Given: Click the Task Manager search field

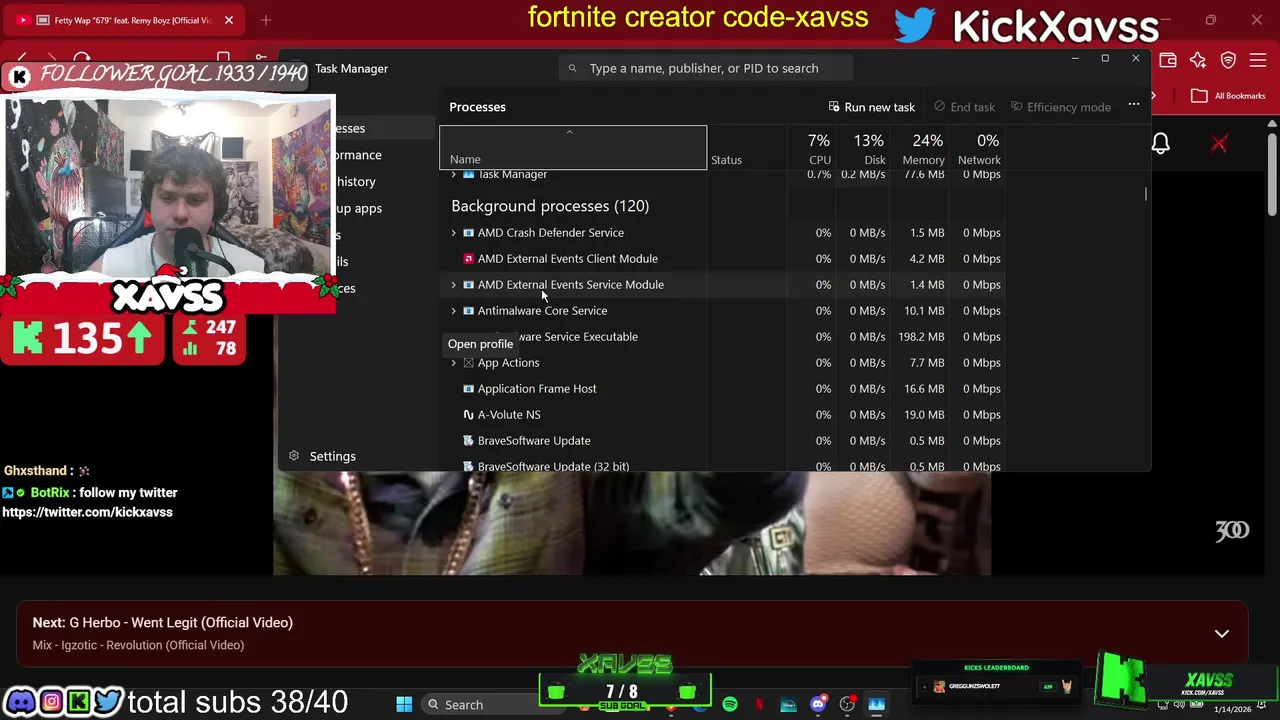Looking at the screenshot, I should tap(705, 68).
